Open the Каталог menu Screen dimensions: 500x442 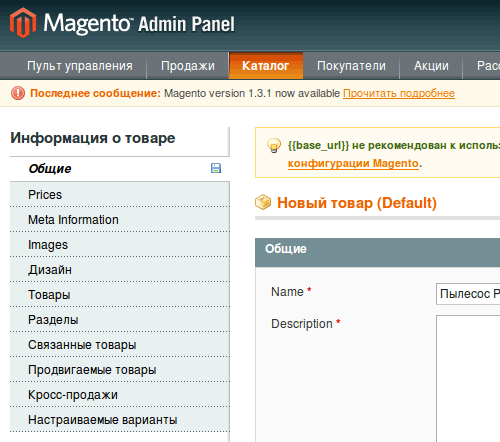pos(266,66)
